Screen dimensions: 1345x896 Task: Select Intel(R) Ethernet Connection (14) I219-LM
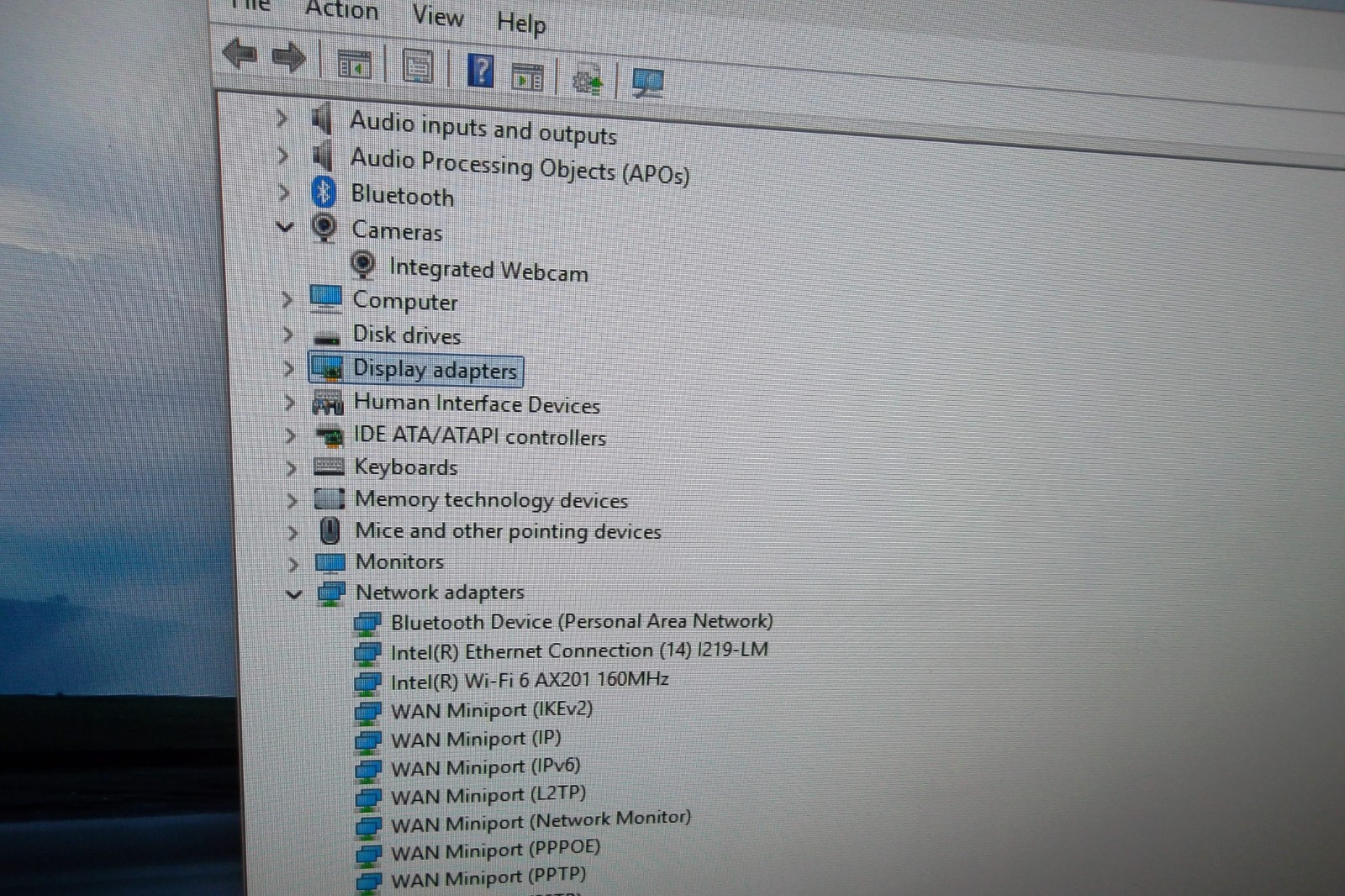[579, 651]
